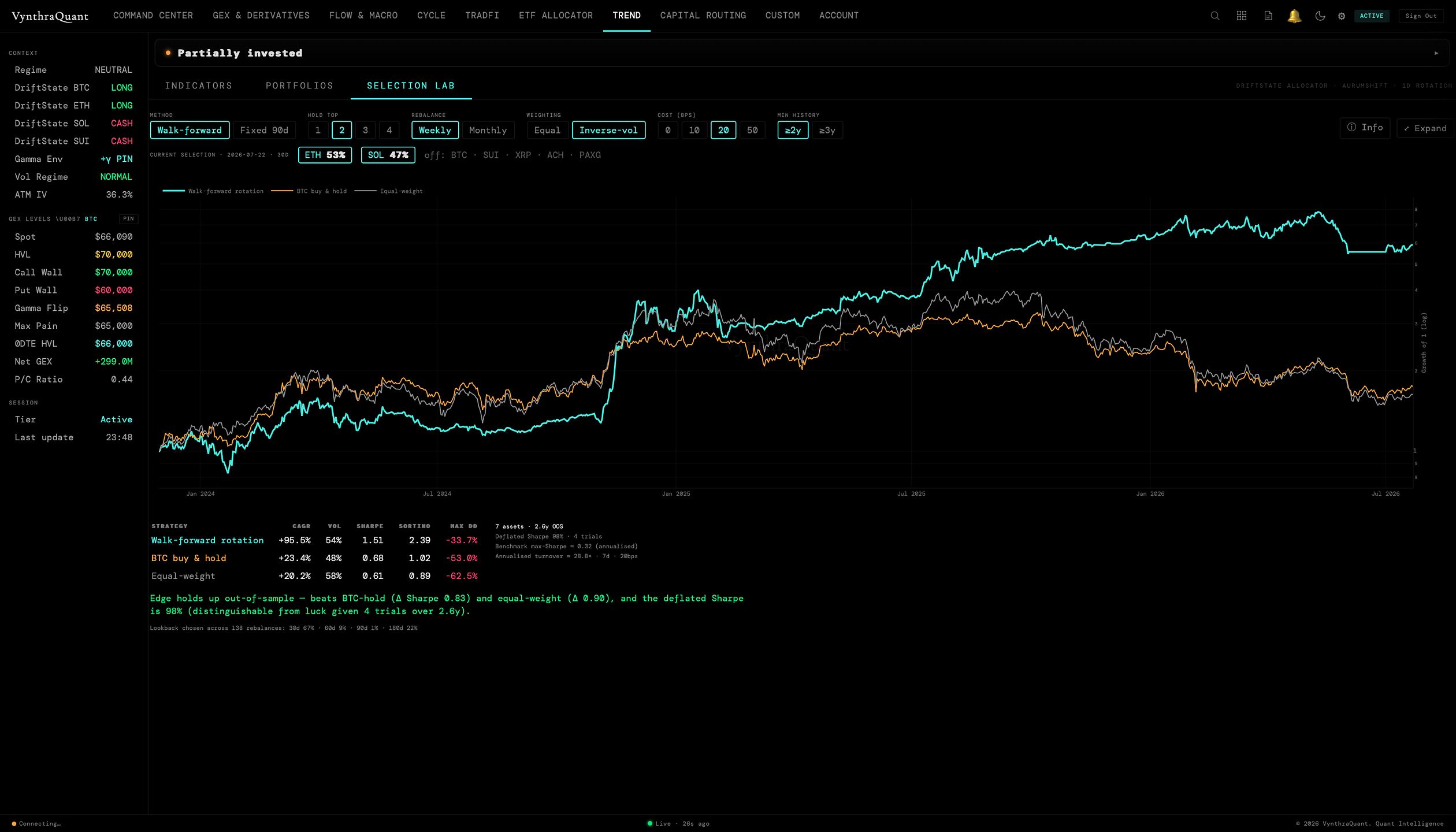Open Capital Routing menu
This screenshot has width=1456, height=832.
703,16
